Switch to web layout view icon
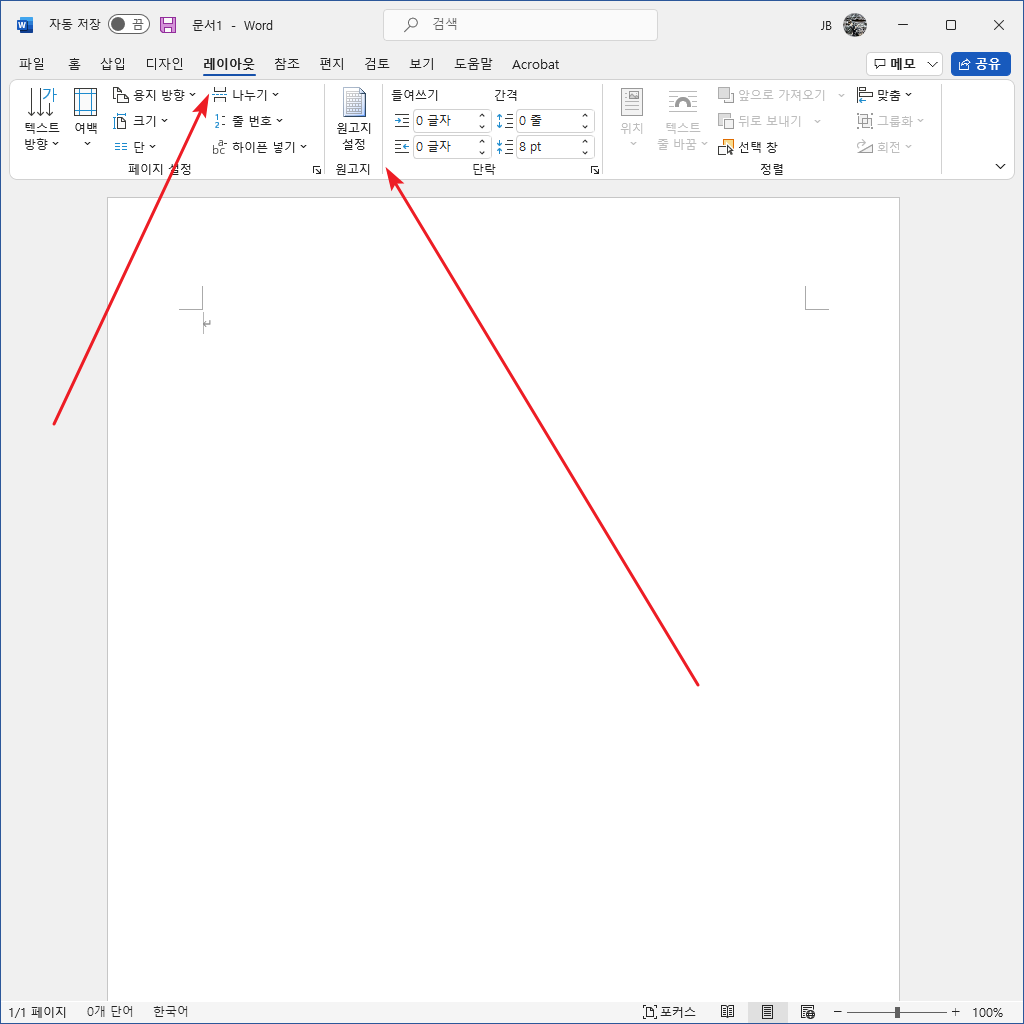Viewport: 1024px width, 1024px height. click(x=807, y=1012)
